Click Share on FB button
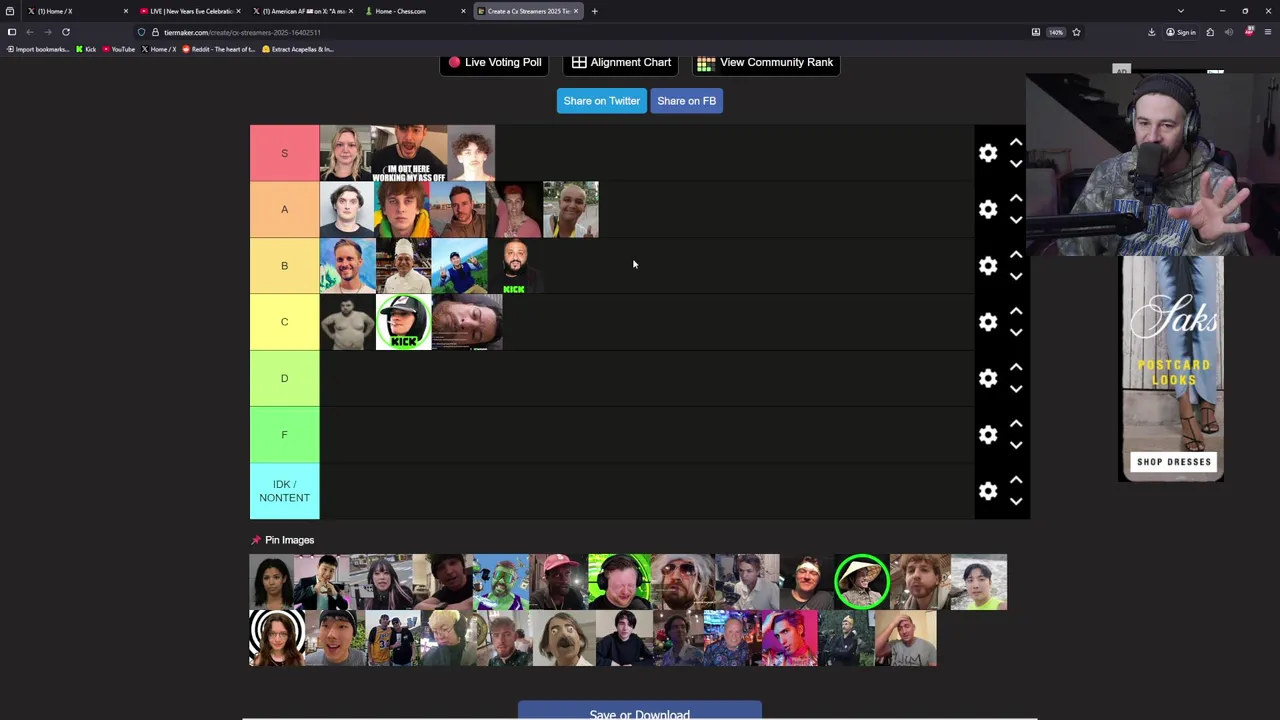Image resolution: width=1280 pixels, height=720 pixels. pos(686,101)
